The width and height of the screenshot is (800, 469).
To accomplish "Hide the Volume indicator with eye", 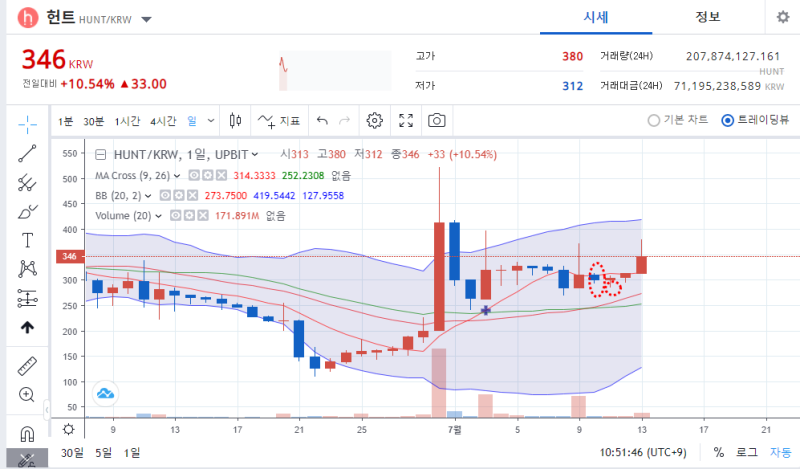I will pos(176,215).
